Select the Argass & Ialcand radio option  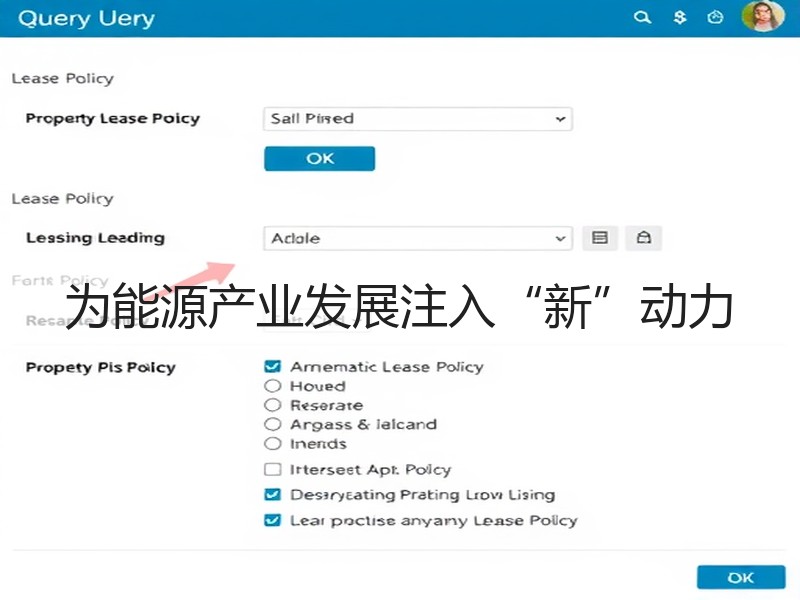(x=272, y=424)
